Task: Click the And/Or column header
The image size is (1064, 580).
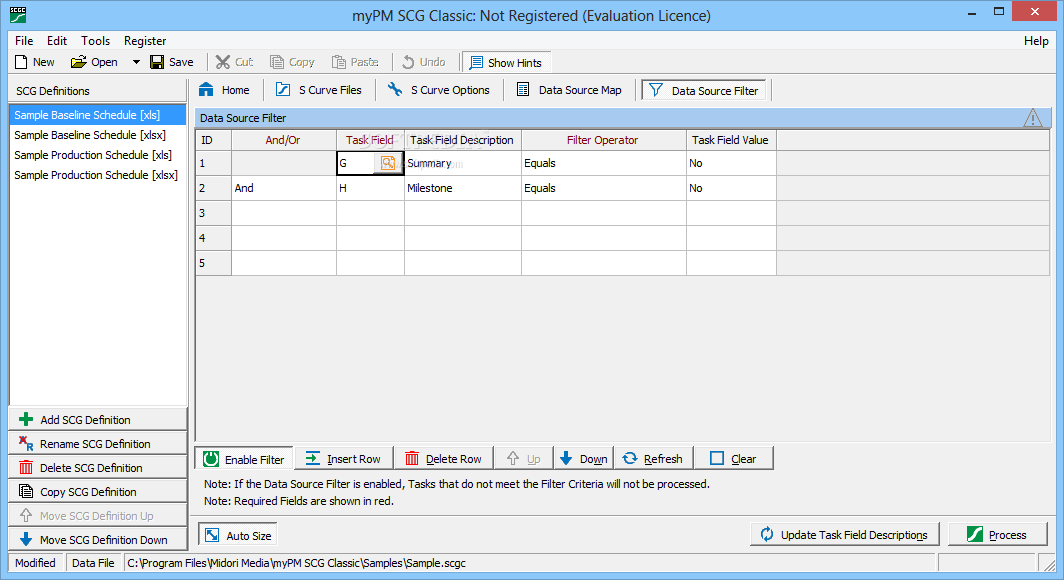Action: coord(284,140)
